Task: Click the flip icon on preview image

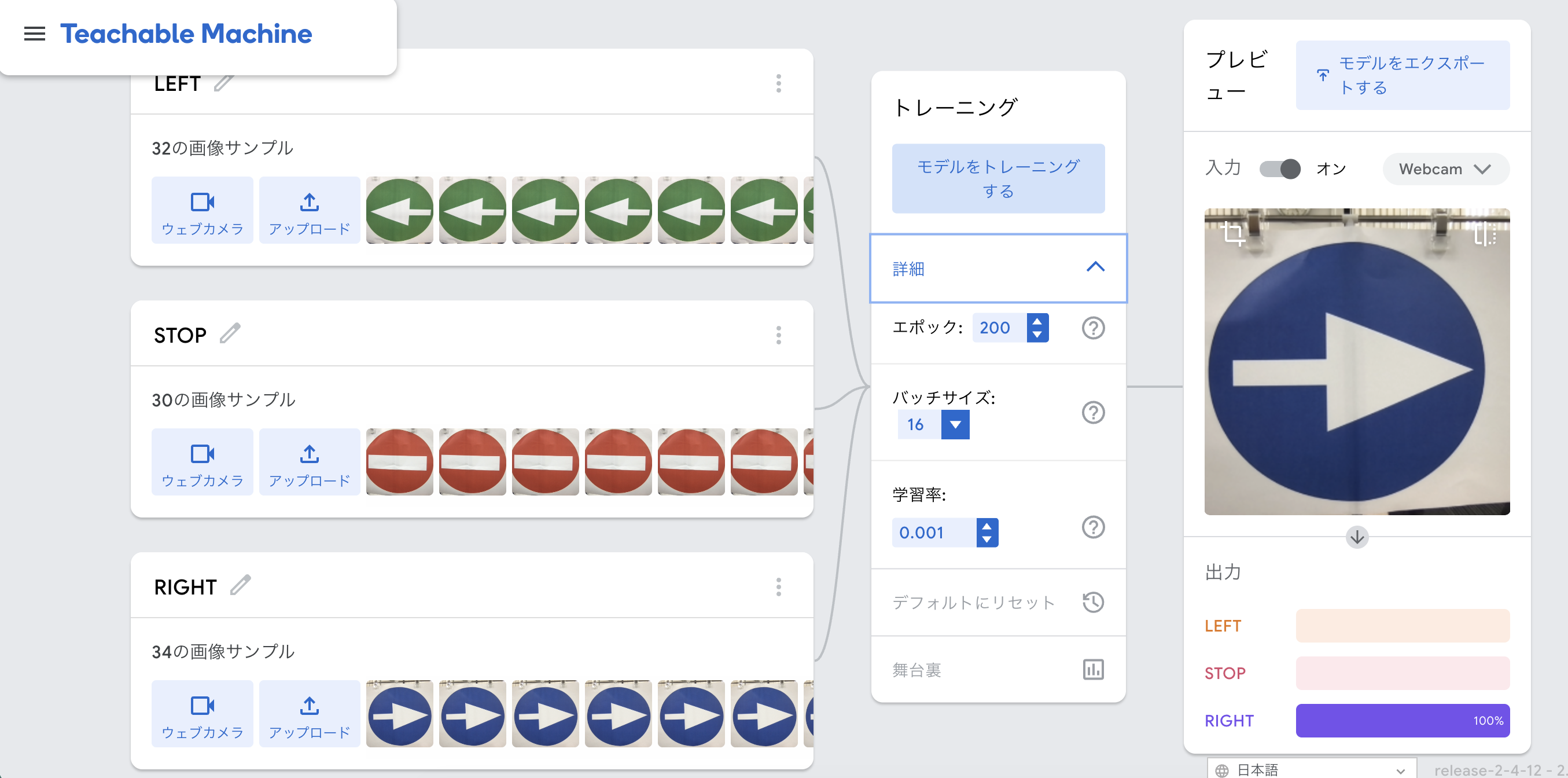Action: pos(1484,233)
